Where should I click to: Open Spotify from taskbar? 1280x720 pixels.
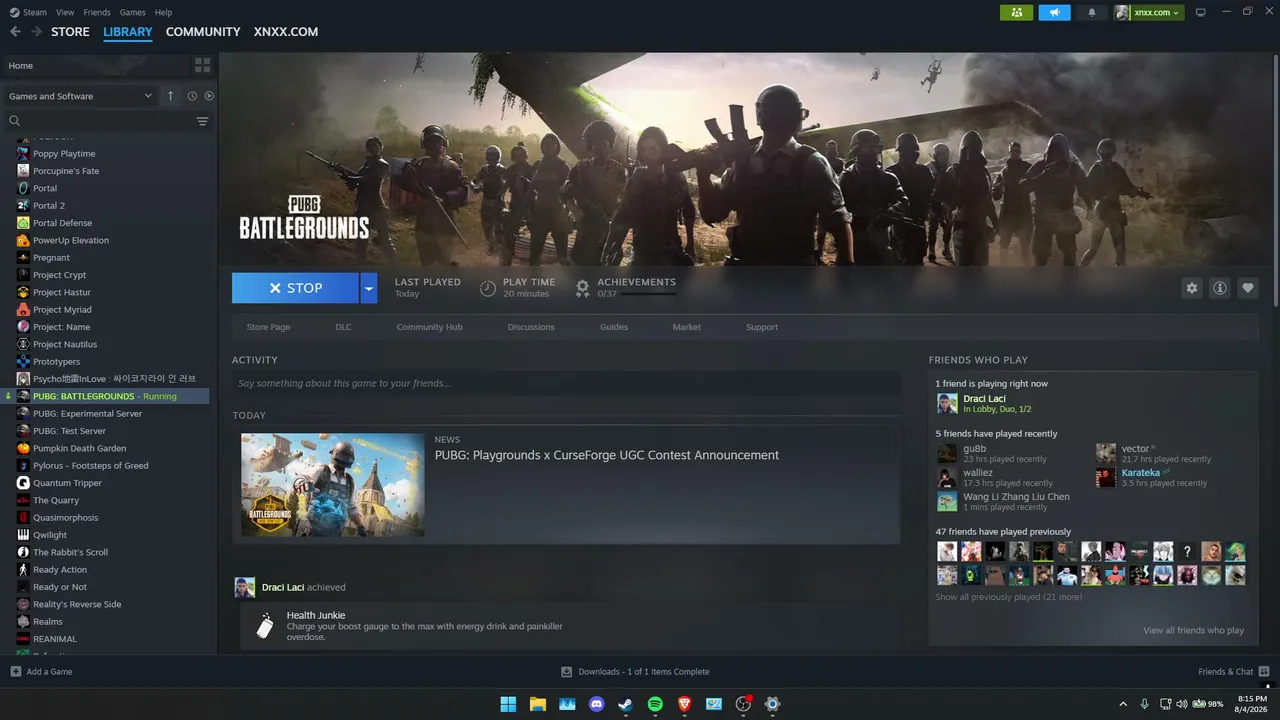pyautogui.click(x=655, y=704)
